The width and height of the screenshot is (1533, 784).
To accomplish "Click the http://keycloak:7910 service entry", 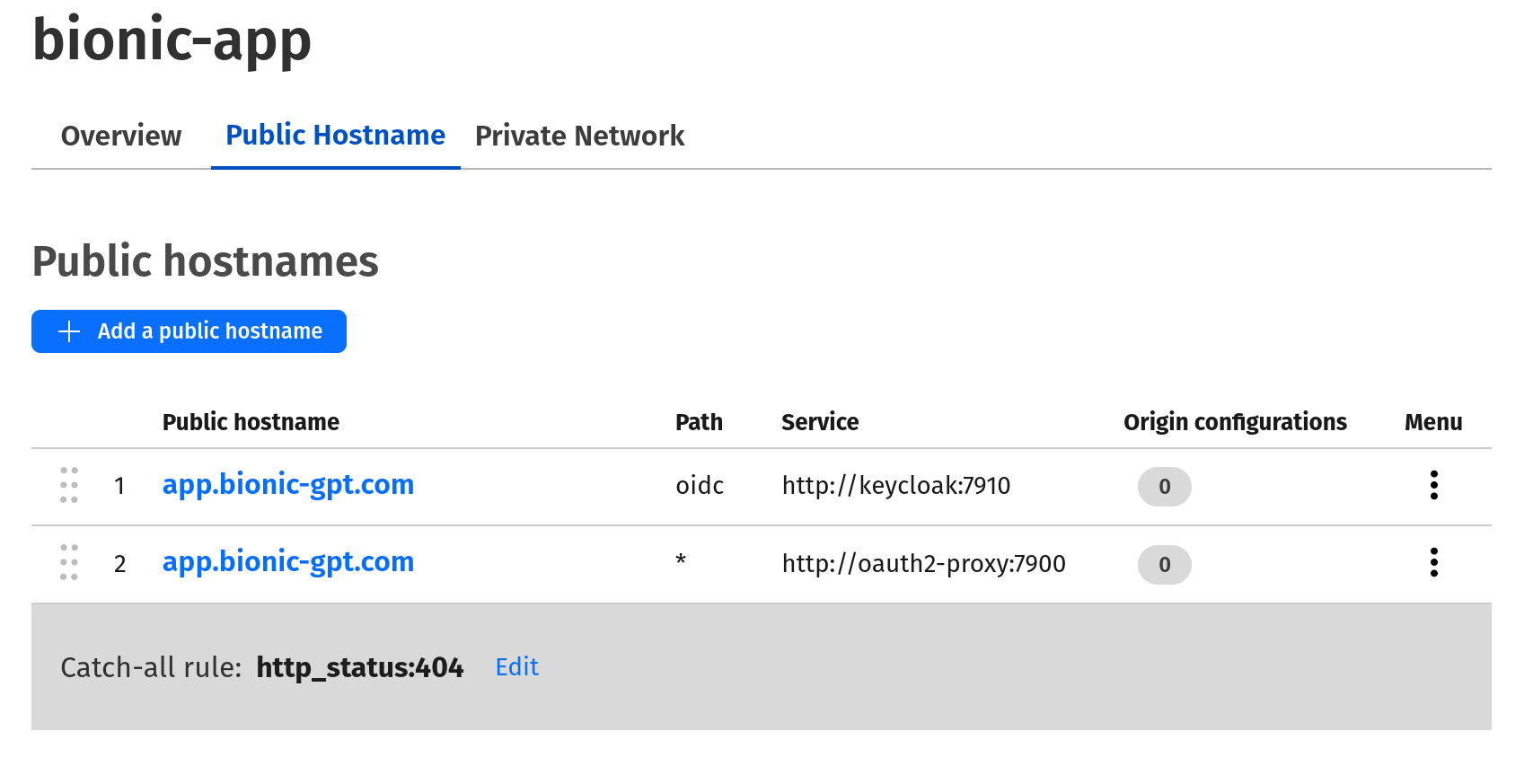I will coord(895,486).
